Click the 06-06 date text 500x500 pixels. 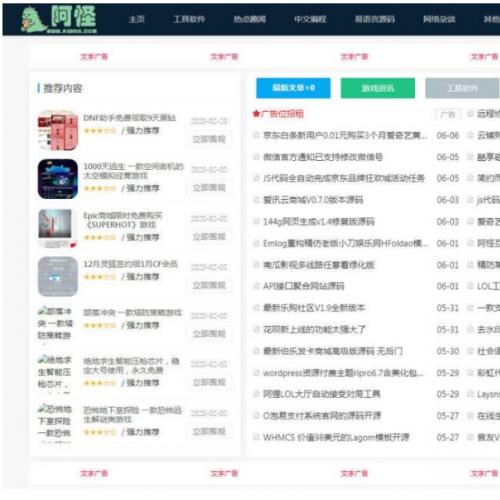pos(448,135)
